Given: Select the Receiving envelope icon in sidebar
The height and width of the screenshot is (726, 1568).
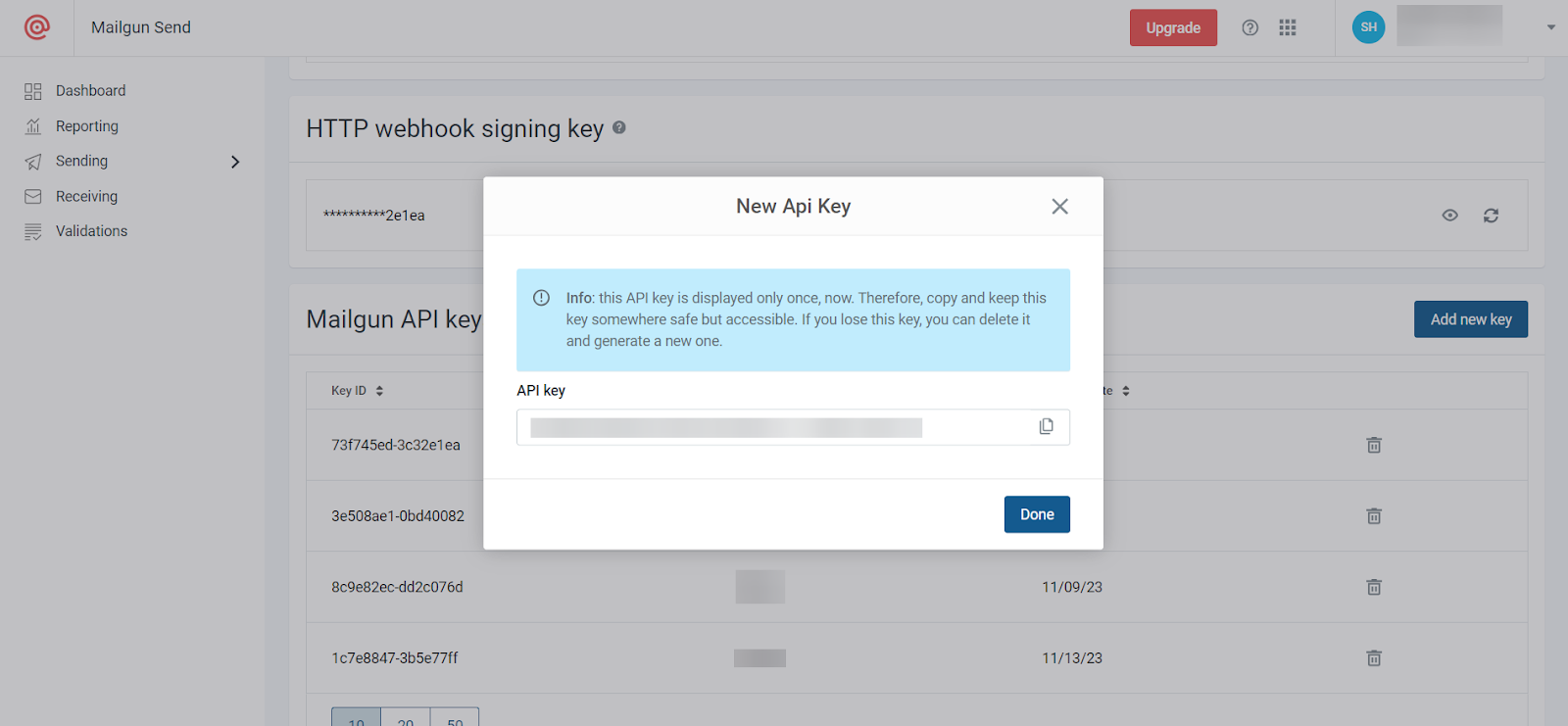Looking at the screenshot, I should pos(32,196).
